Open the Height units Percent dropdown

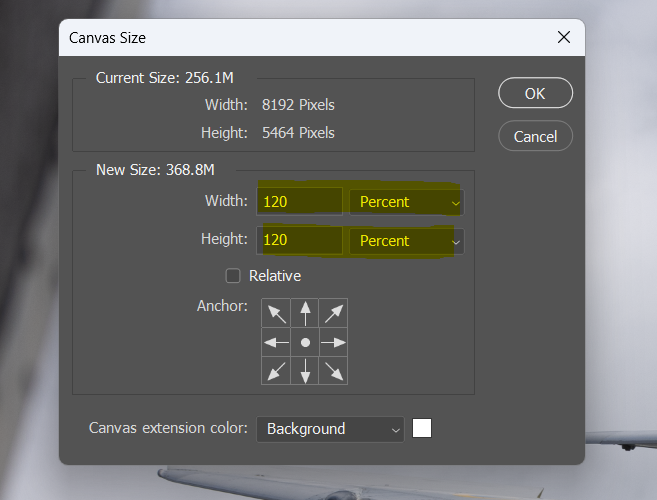point(407,241)
